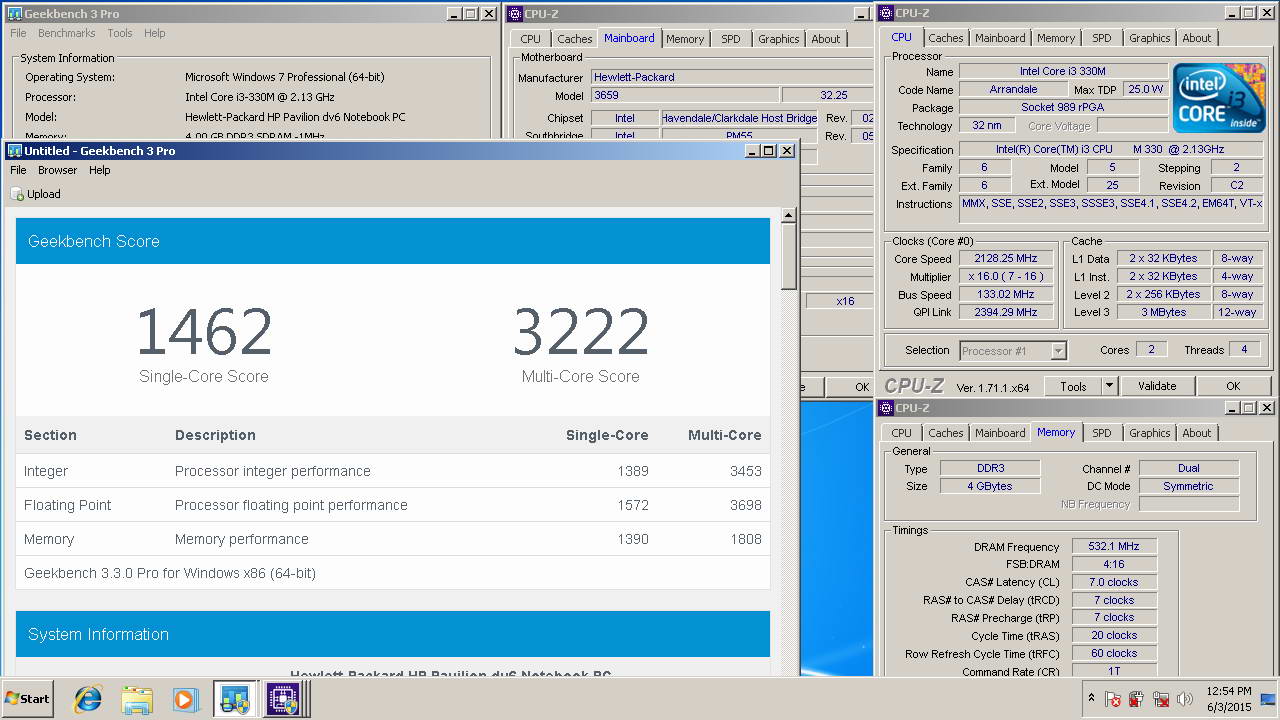The height and width of the screenshot is (720, 1280).
Task: Click the Show desktop button in tray
Action: tap(1268, 699)
